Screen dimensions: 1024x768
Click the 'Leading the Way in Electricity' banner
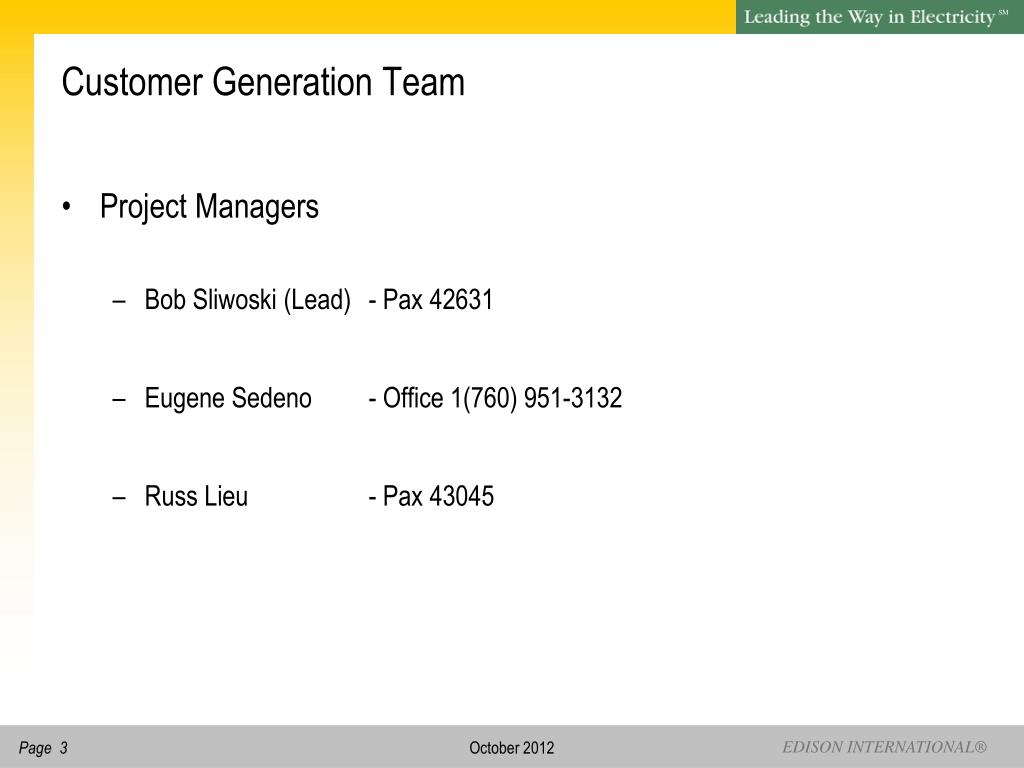click(x=880, y=17)
